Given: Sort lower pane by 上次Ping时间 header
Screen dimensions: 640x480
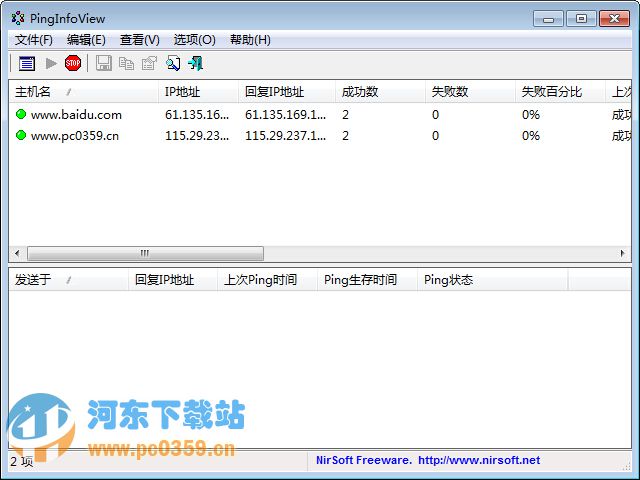Looking at the screenshot, I should (x=268, y=280).
